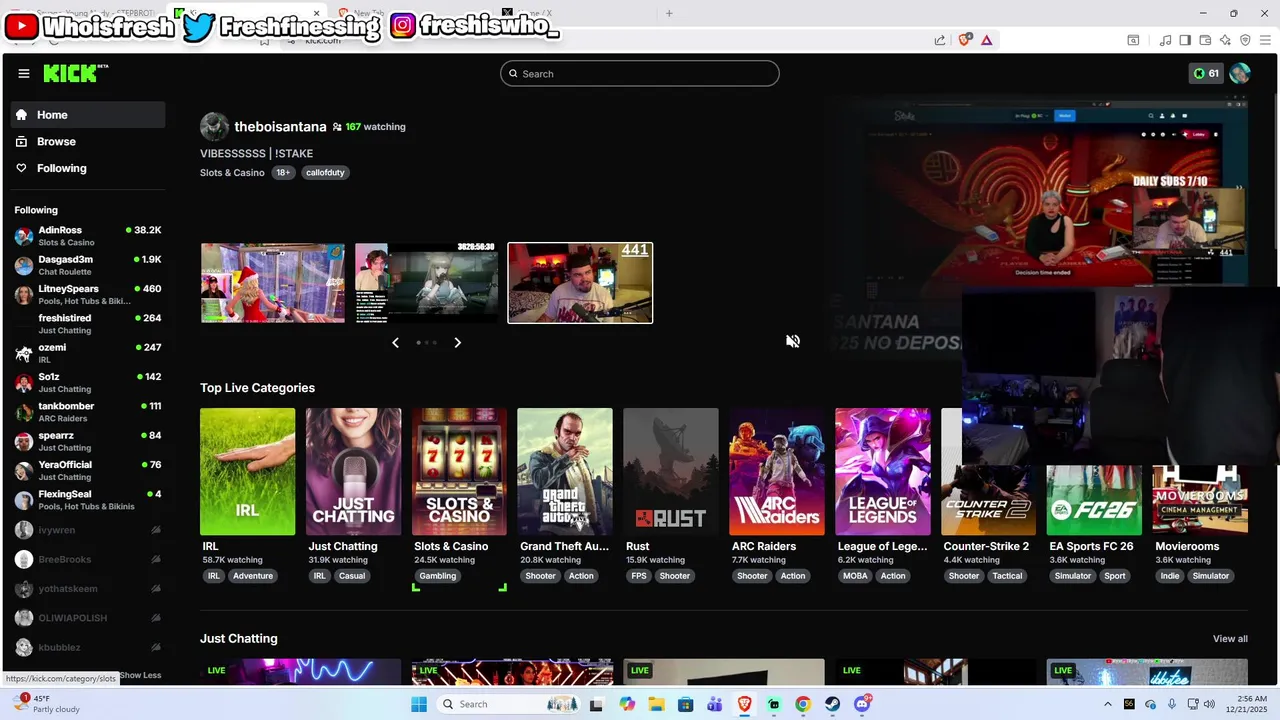Viewport: 1280px width, 720px height.
Task: Click the callofduty tag
Action: [325, 173]
